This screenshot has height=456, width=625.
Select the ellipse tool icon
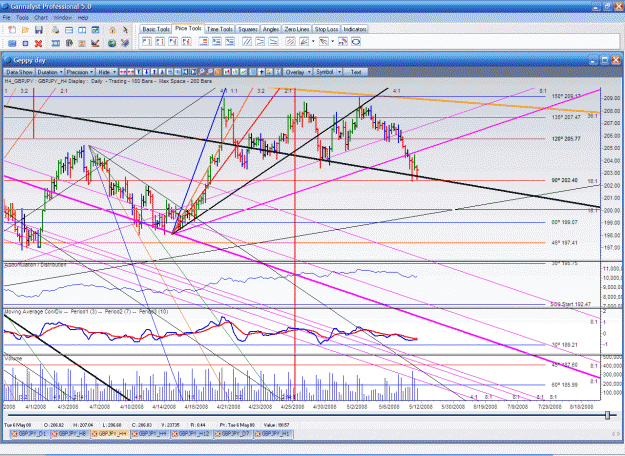coord(356,41)
